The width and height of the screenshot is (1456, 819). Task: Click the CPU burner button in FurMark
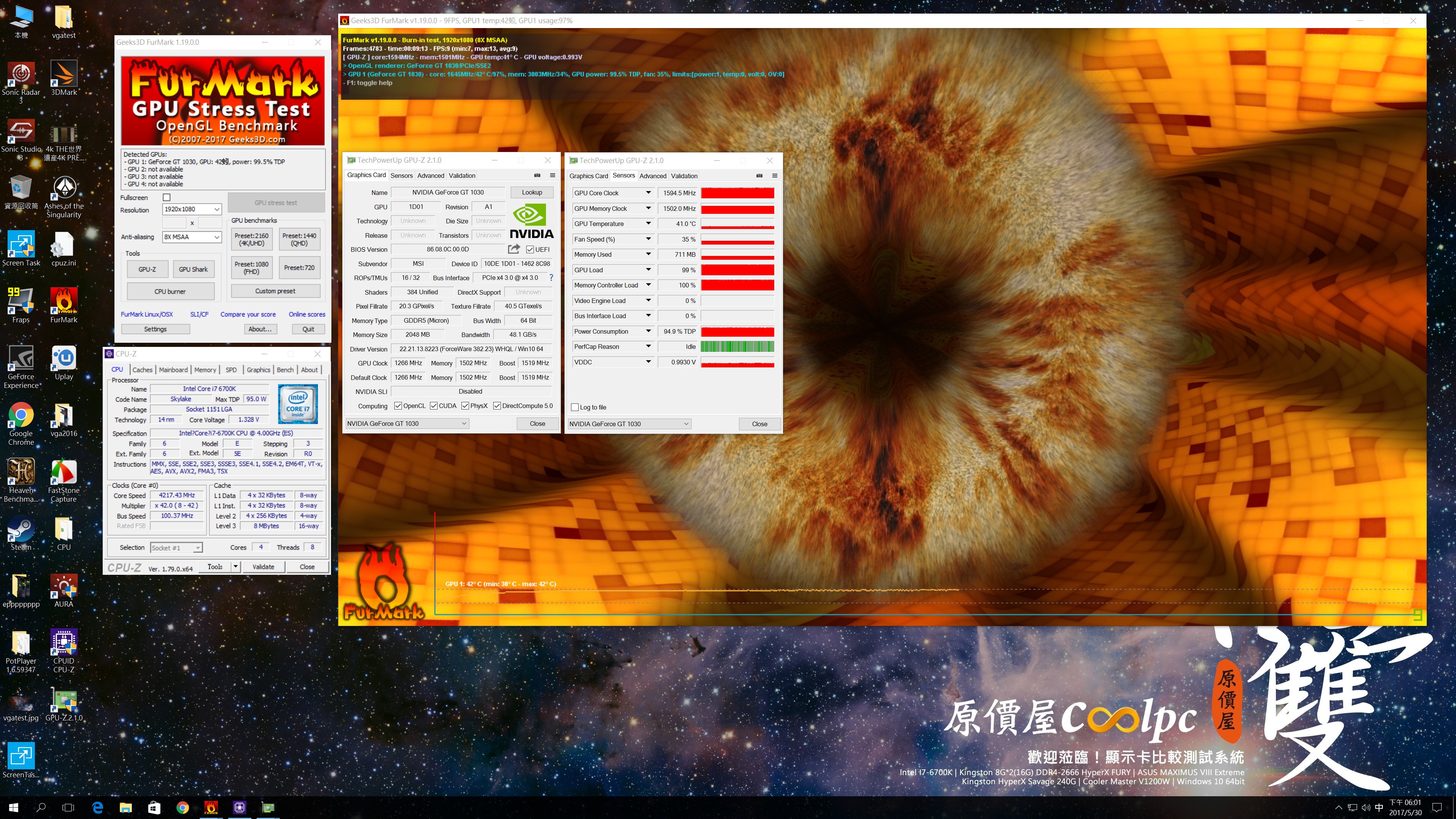[x=170, y=292]
